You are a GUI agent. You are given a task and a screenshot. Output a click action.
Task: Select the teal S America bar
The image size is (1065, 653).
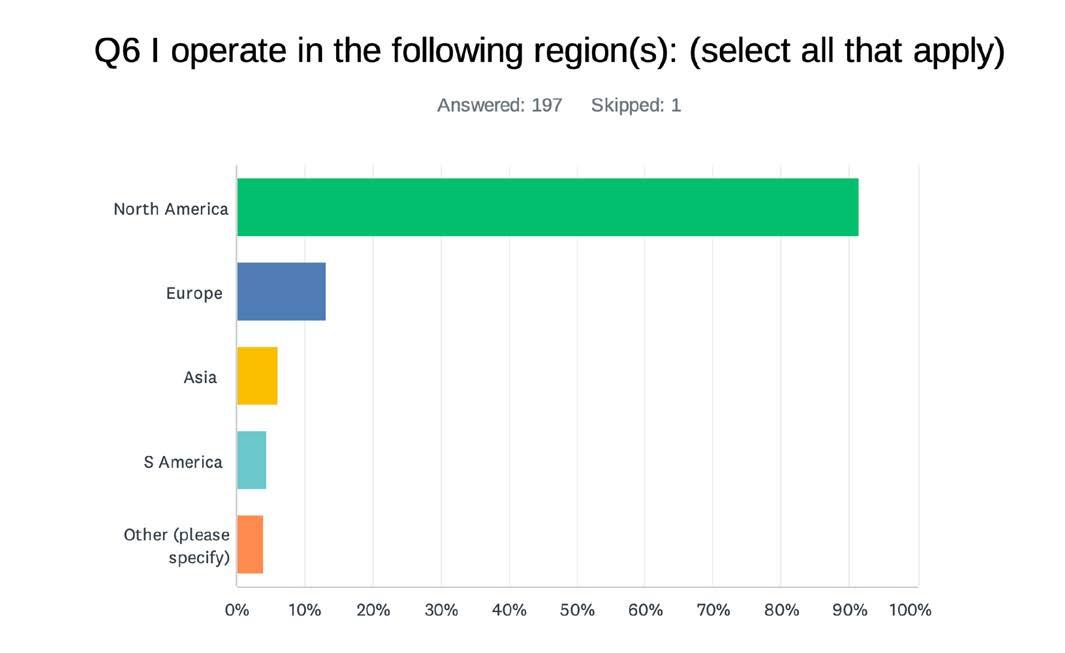251,460
